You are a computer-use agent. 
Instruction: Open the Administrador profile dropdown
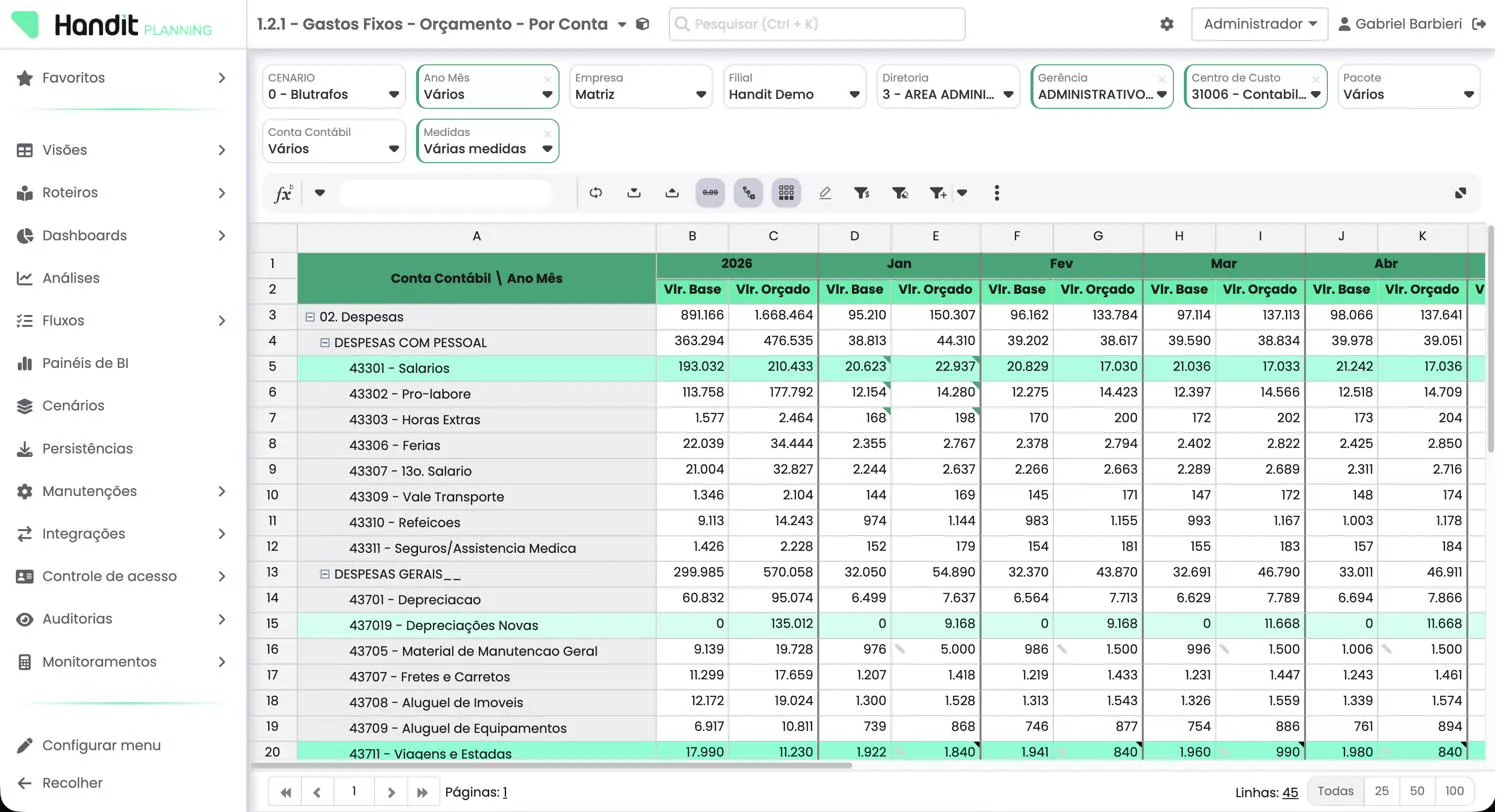(x=1259, y=24)
